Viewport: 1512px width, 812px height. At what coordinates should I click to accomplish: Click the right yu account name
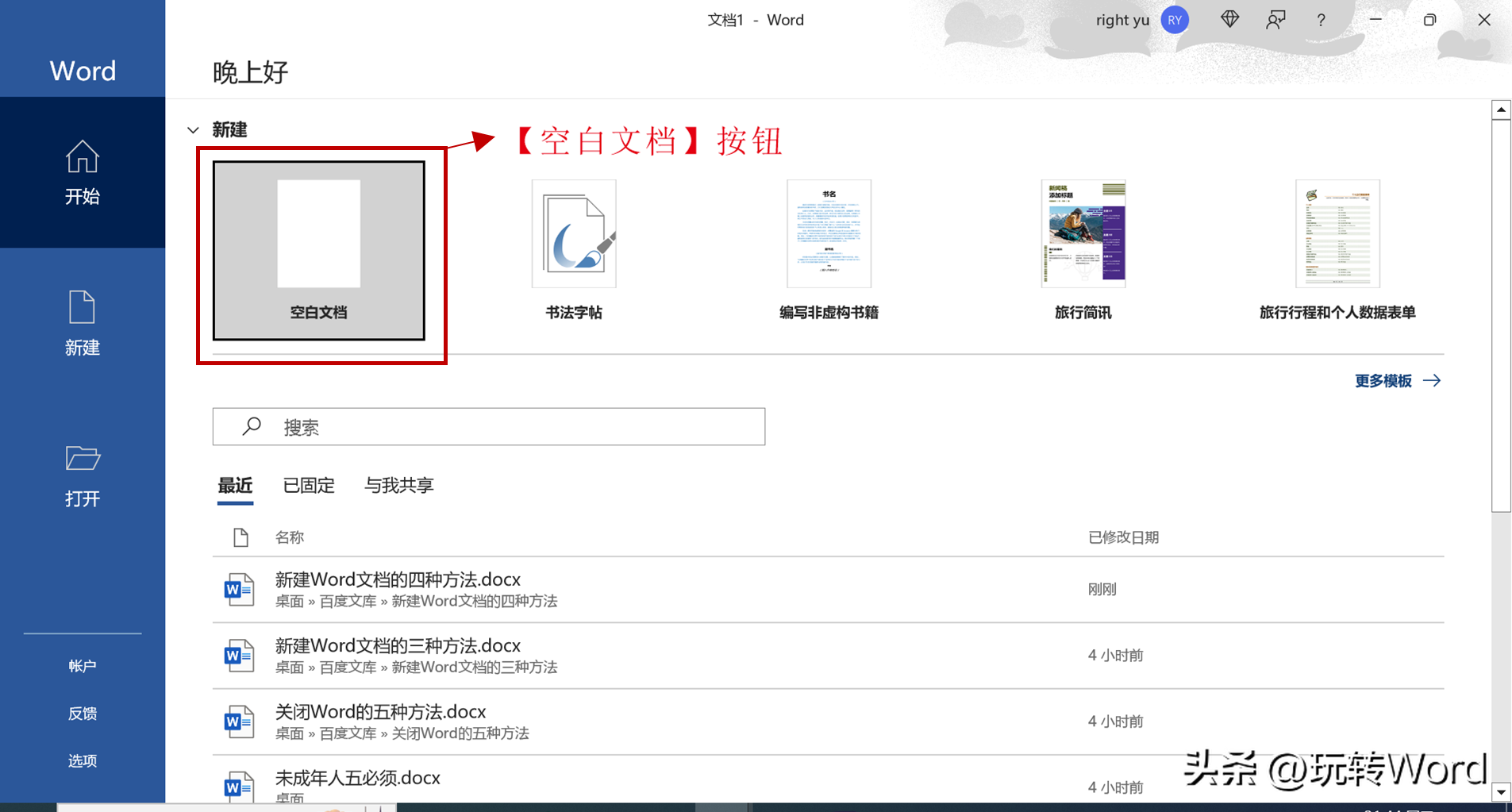pos(1122,20)
